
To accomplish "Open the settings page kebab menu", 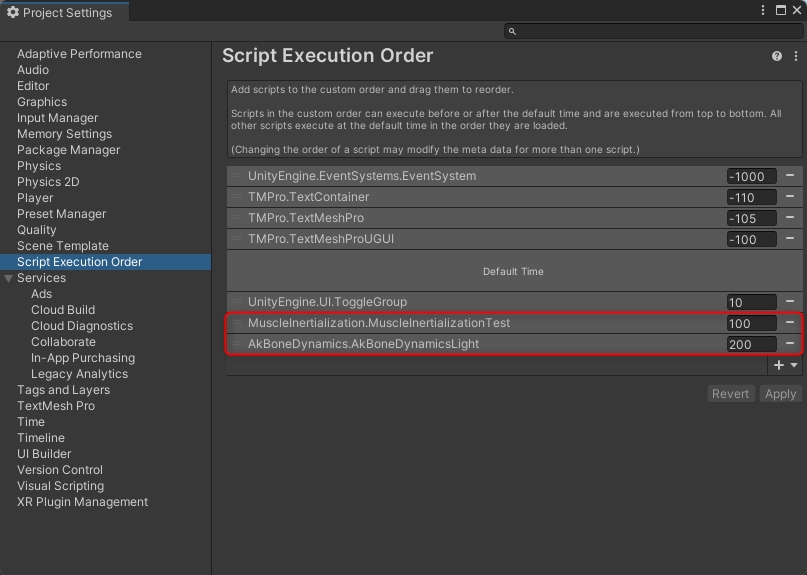I will coord(796,56).
